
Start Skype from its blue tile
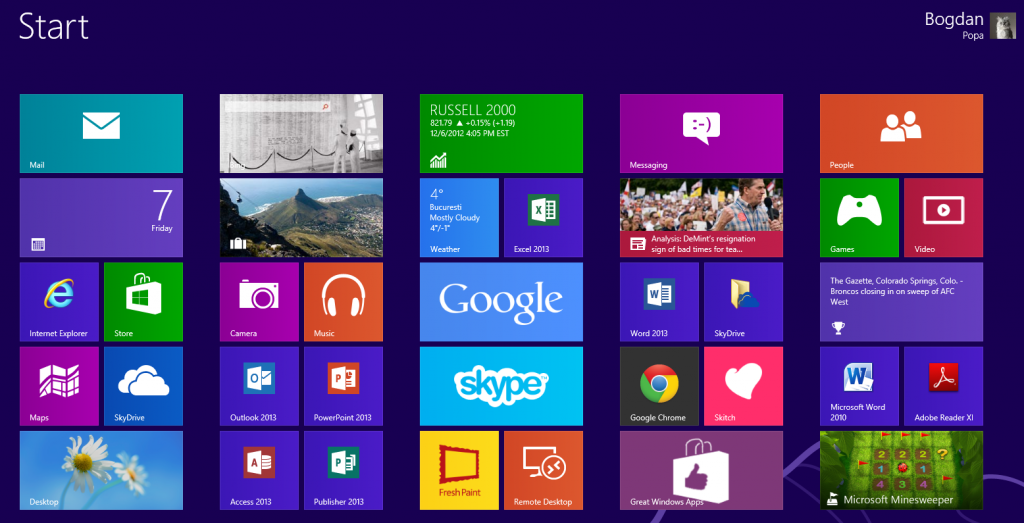[x=501, y=385]
